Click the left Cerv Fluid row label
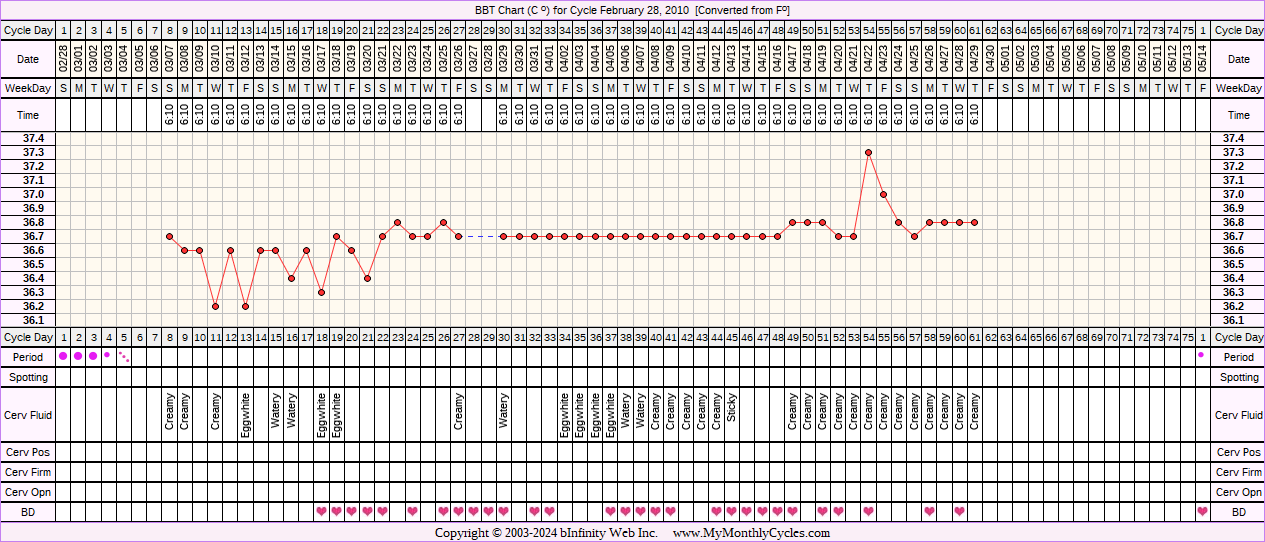The width and height of the screenshot is (1265, 542). click(x=29, y=415)
